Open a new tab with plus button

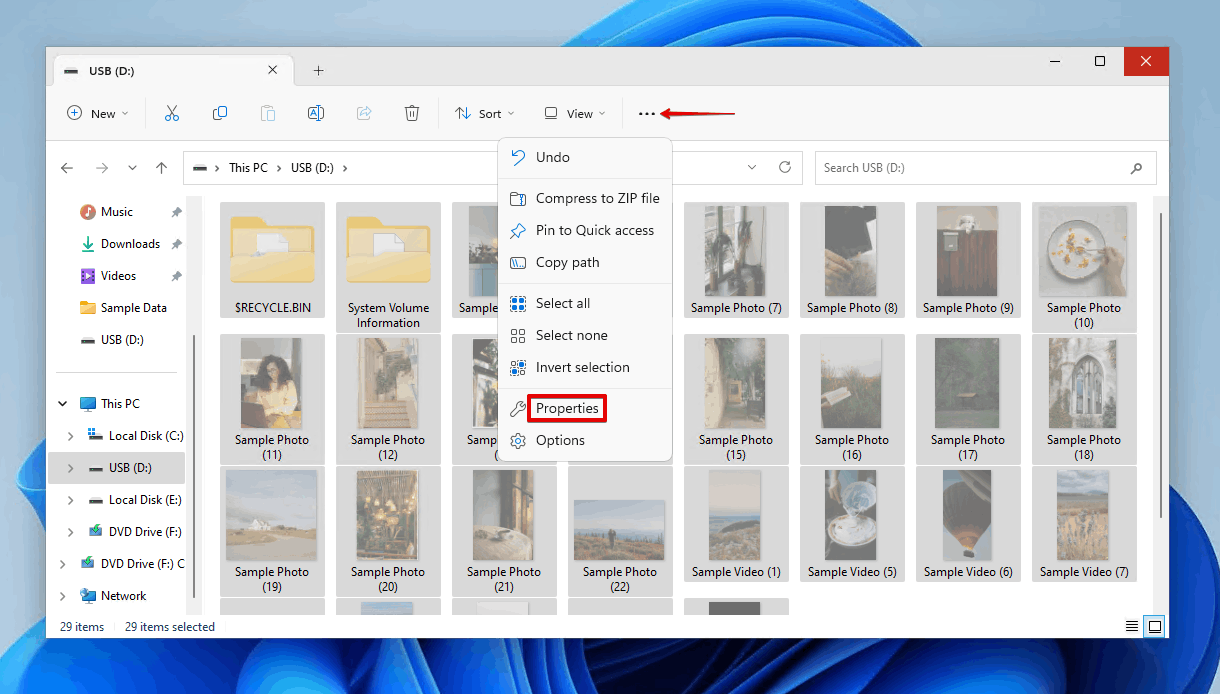point(319,71)
